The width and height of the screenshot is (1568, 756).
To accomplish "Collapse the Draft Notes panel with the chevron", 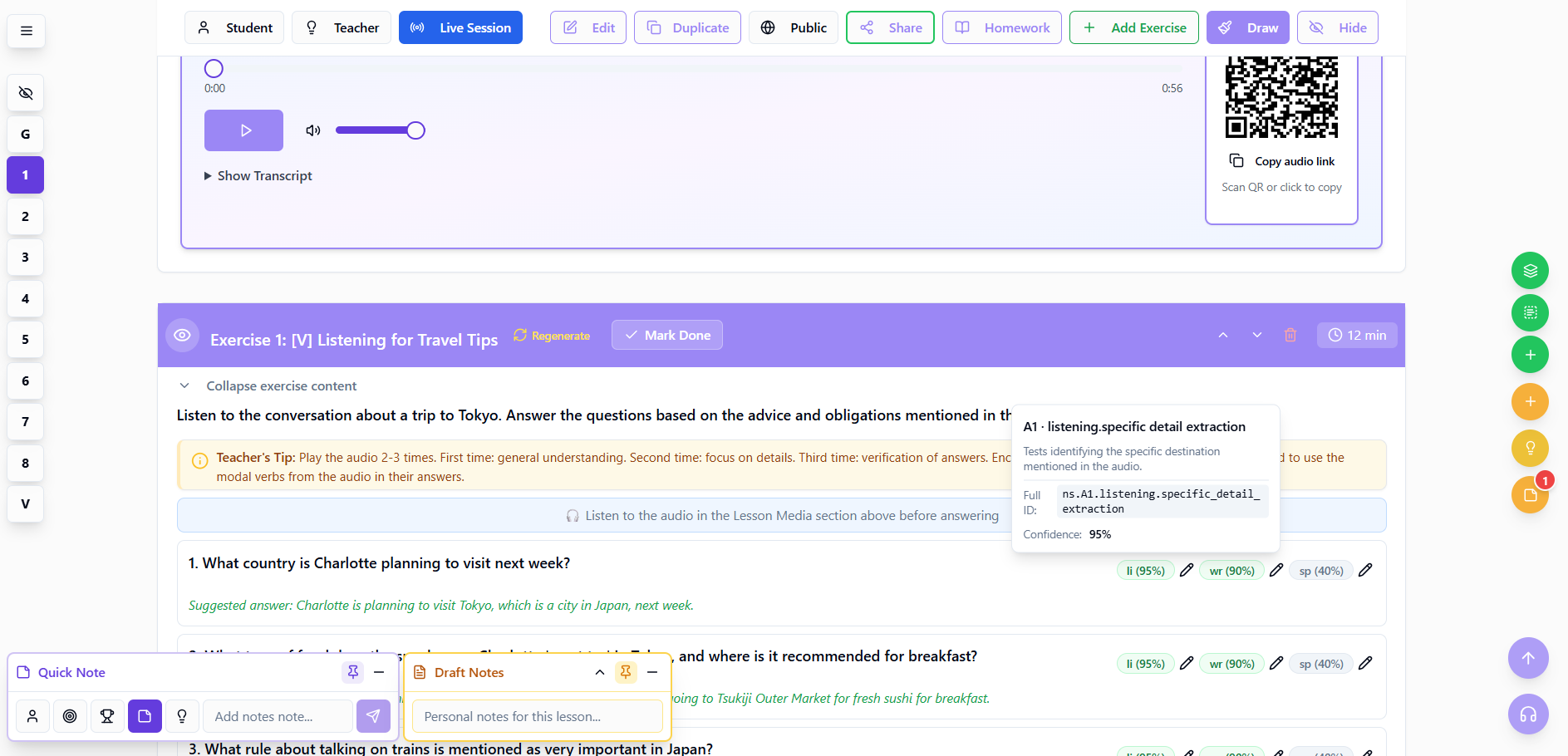I will coord(600,672).
